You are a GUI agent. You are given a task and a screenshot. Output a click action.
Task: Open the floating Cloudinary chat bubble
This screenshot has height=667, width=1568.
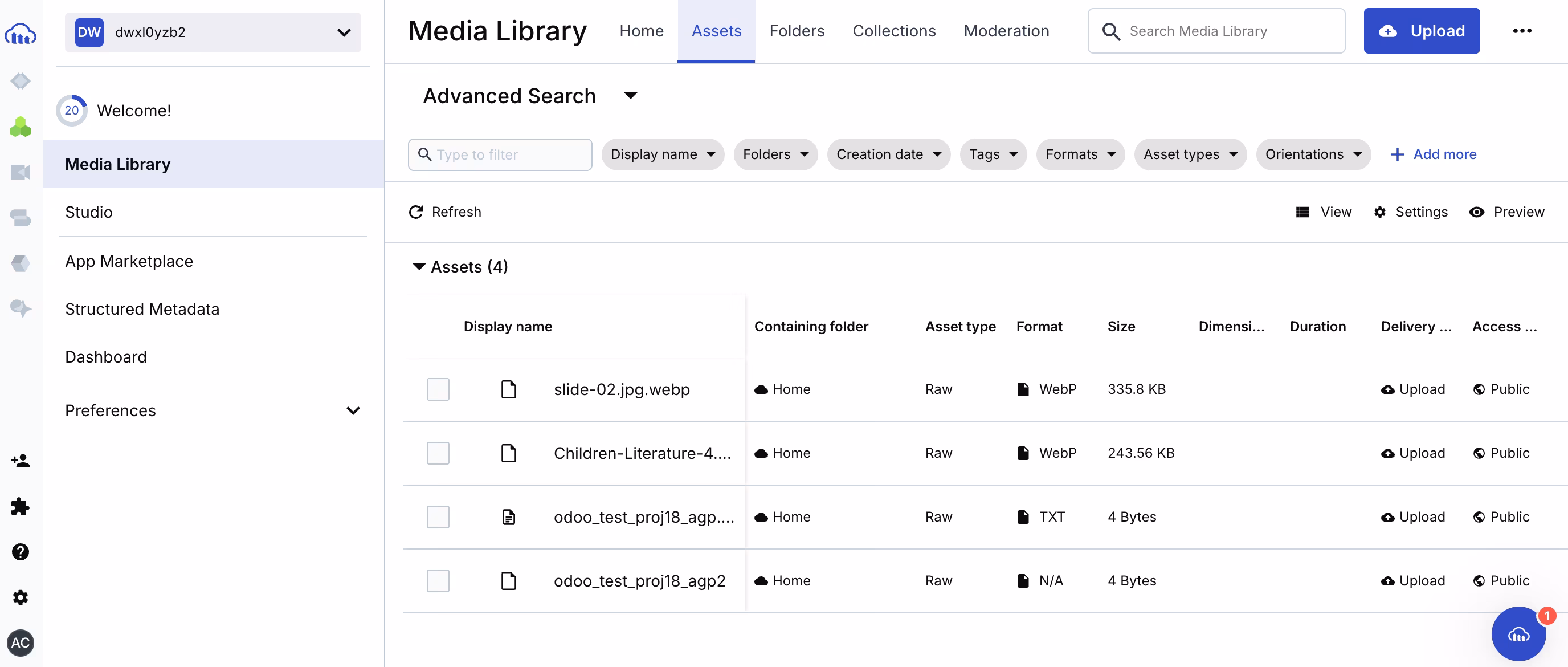pos(1518,633)
